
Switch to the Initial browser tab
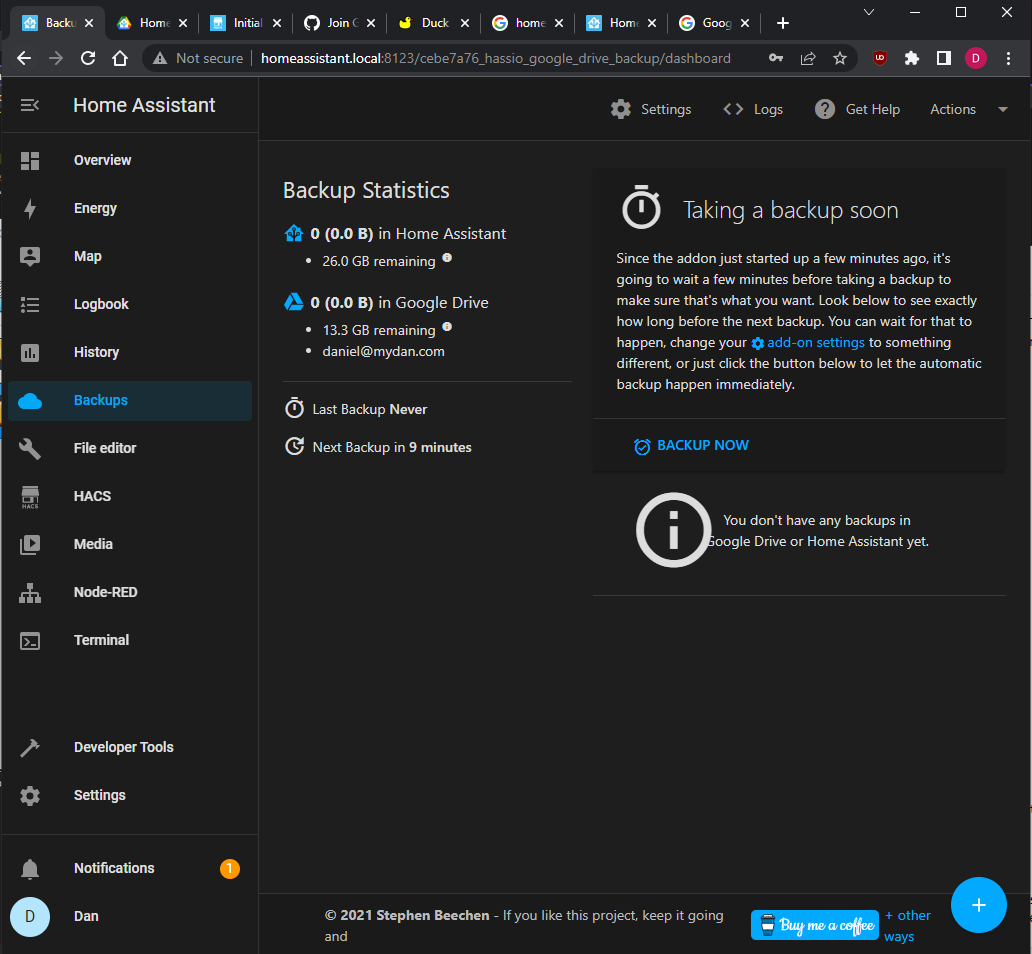click(x=245, y=23)
